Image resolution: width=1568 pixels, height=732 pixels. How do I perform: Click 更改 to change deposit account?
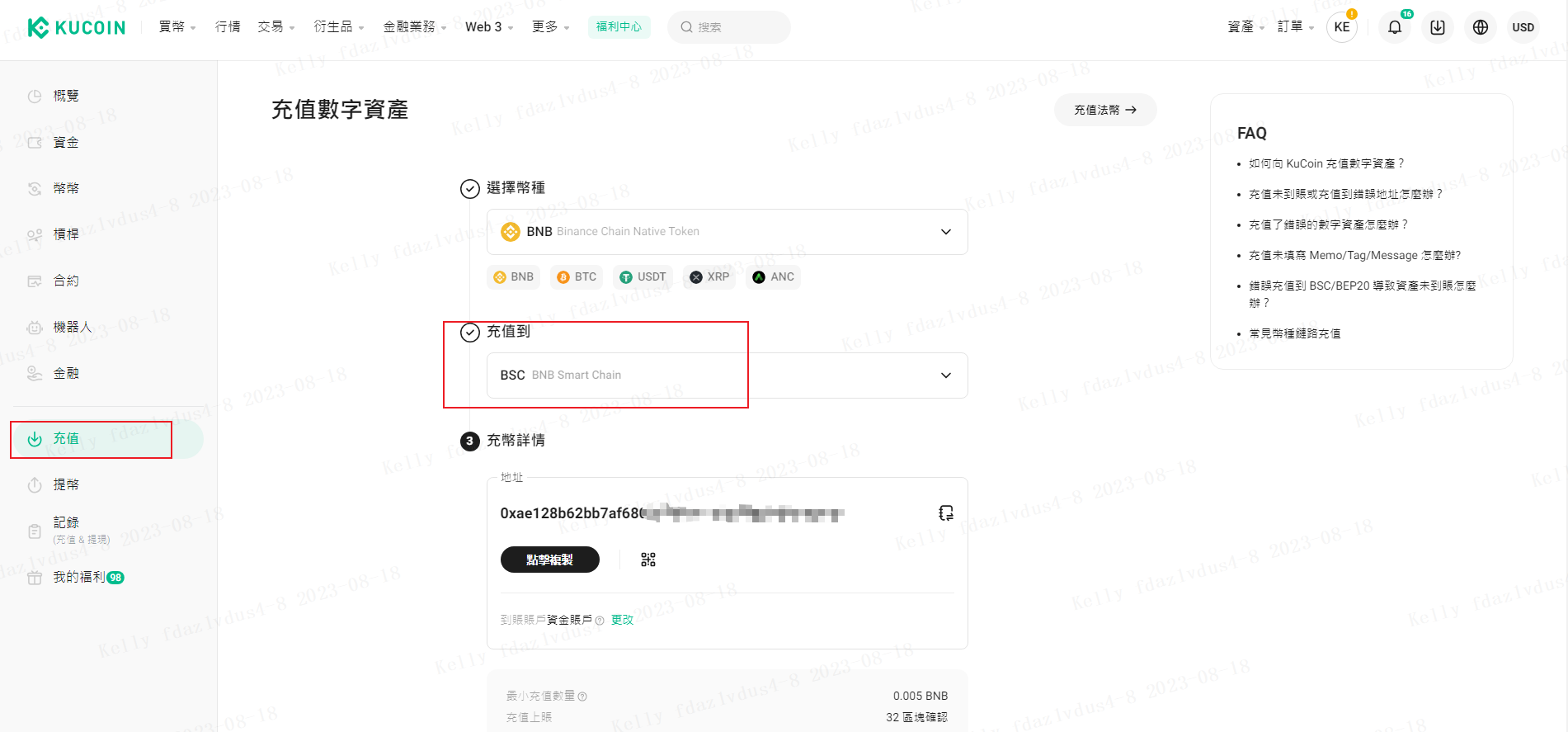pyautogui.click(x=622, y=620)
